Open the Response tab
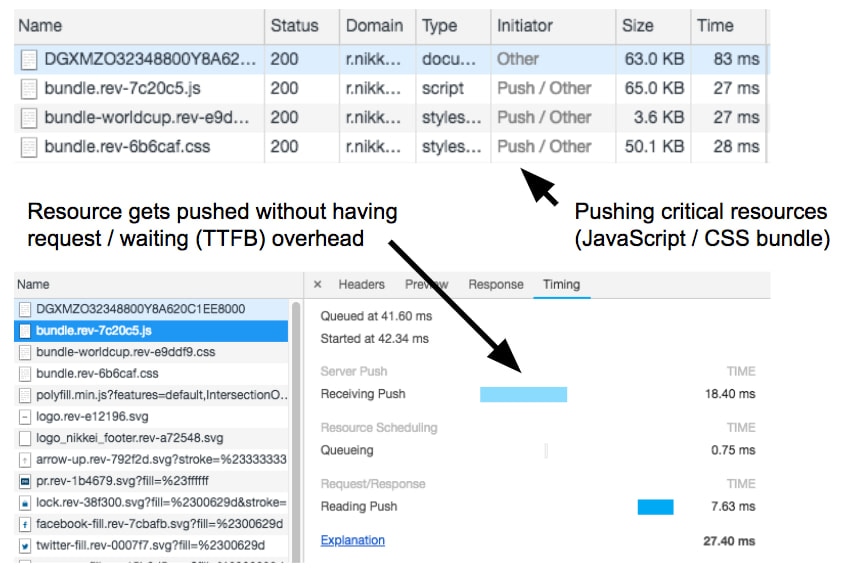The image size is (861, 588). 495,285
